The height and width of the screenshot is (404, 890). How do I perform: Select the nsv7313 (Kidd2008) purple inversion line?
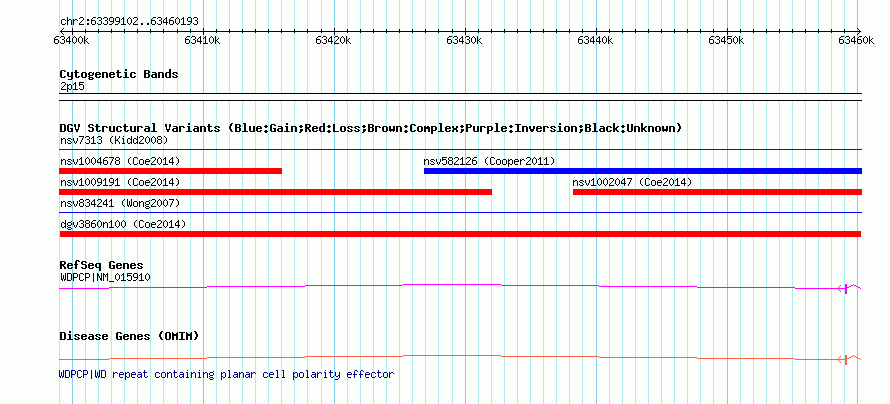tap(460, 150)
